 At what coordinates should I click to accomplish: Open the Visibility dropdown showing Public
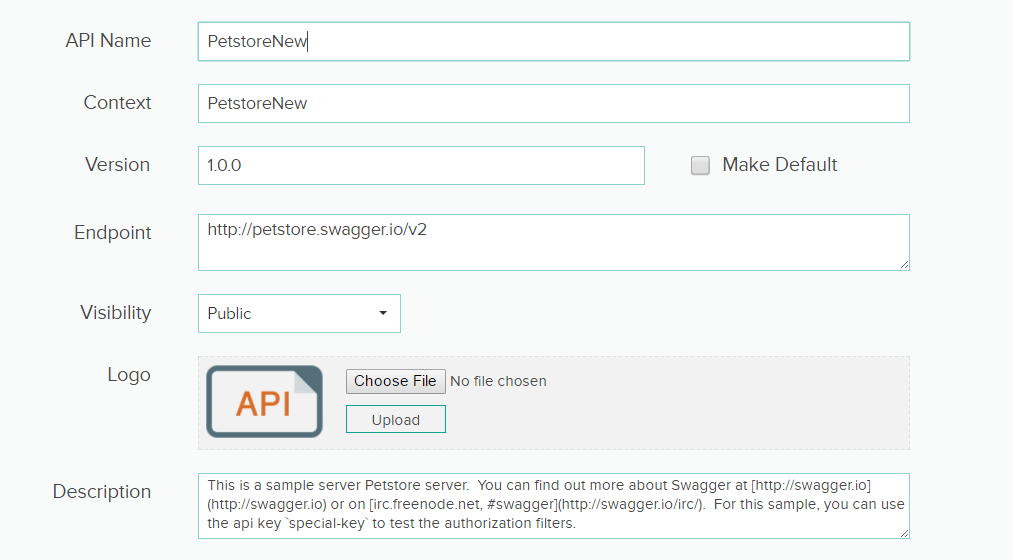coord(299,313)
